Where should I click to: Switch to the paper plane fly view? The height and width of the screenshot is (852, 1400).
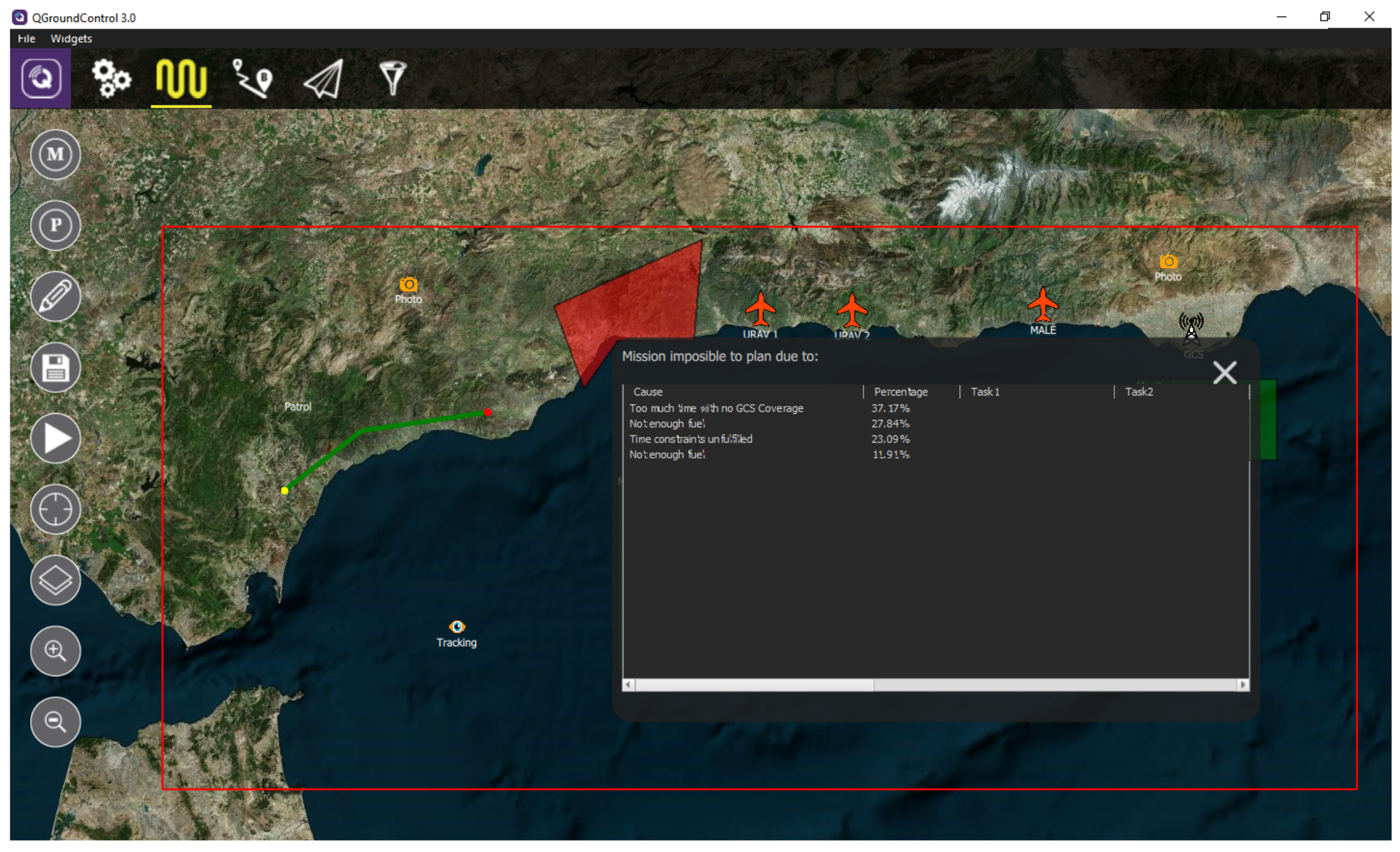click(x=323, y=78)
